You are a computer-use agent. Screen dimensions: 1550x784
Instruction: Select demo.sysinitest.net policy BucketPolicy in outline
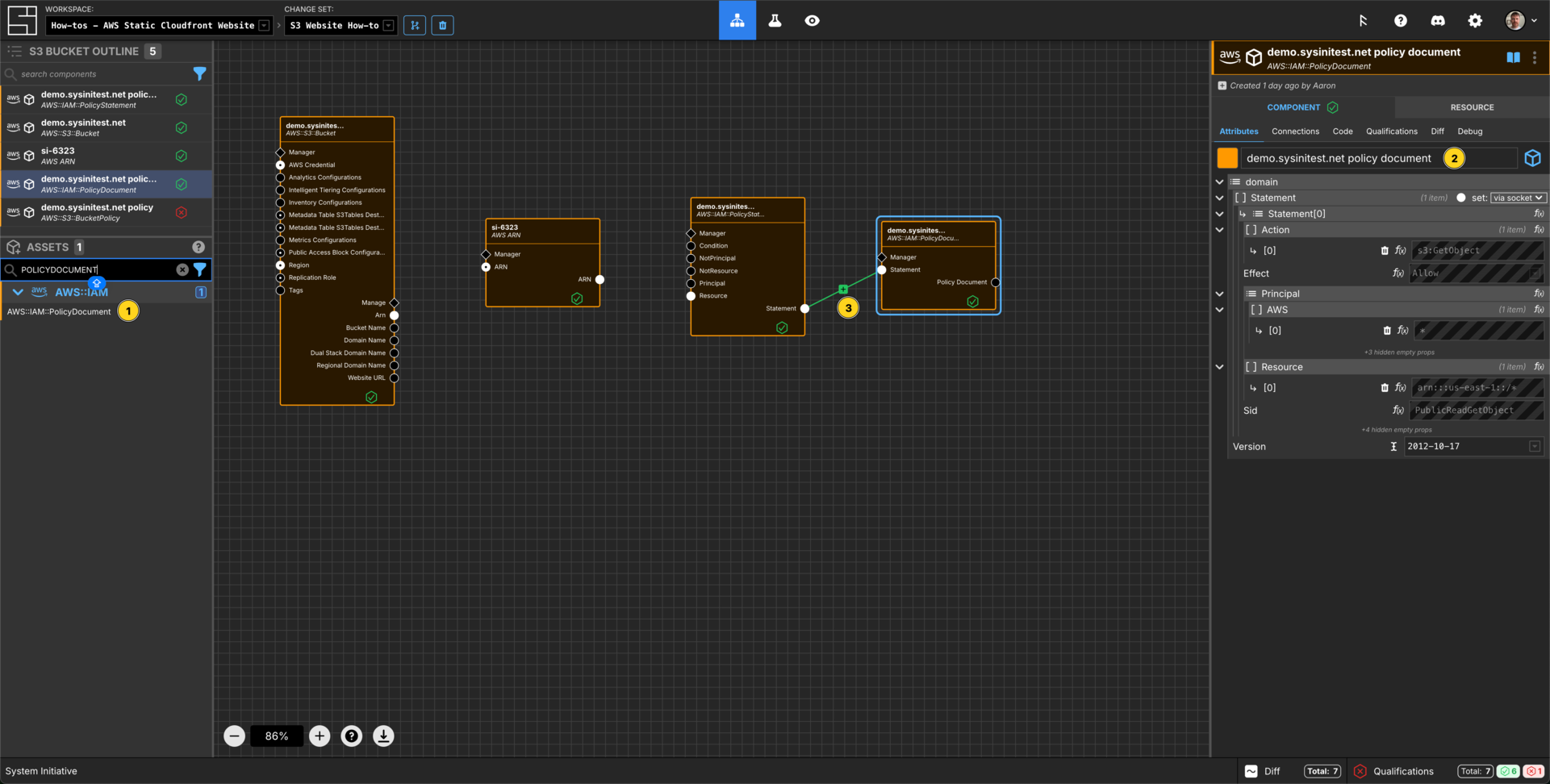coord(107,212)
